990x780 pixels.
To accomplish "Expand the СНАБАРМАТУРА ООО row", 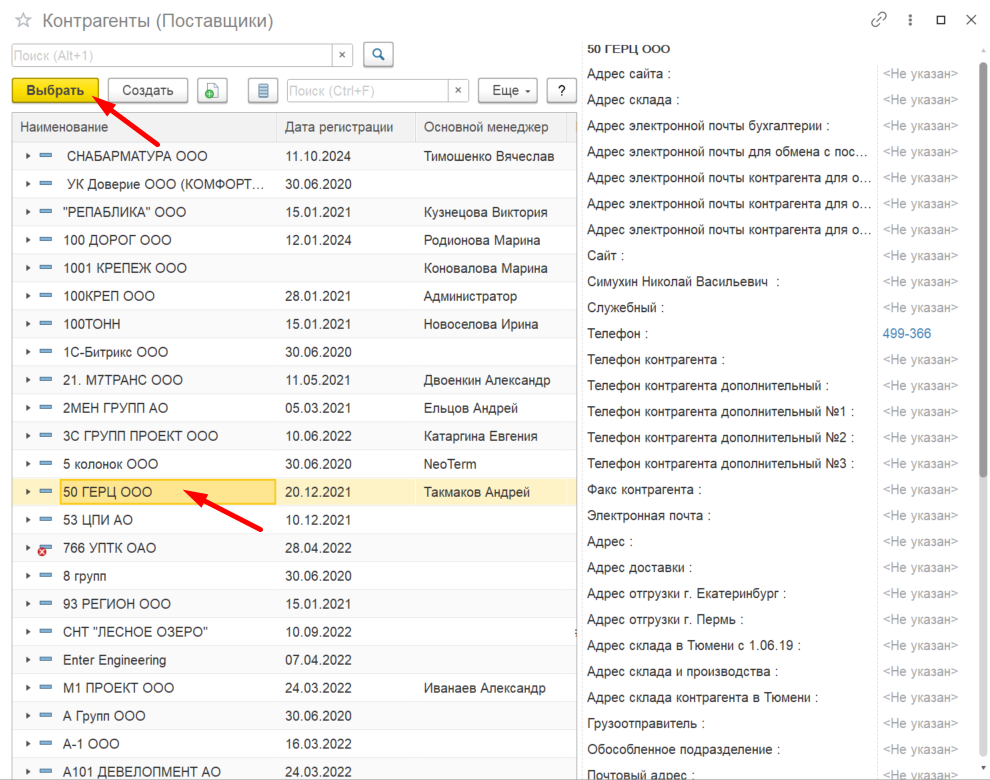I will [x=28, y=155].
